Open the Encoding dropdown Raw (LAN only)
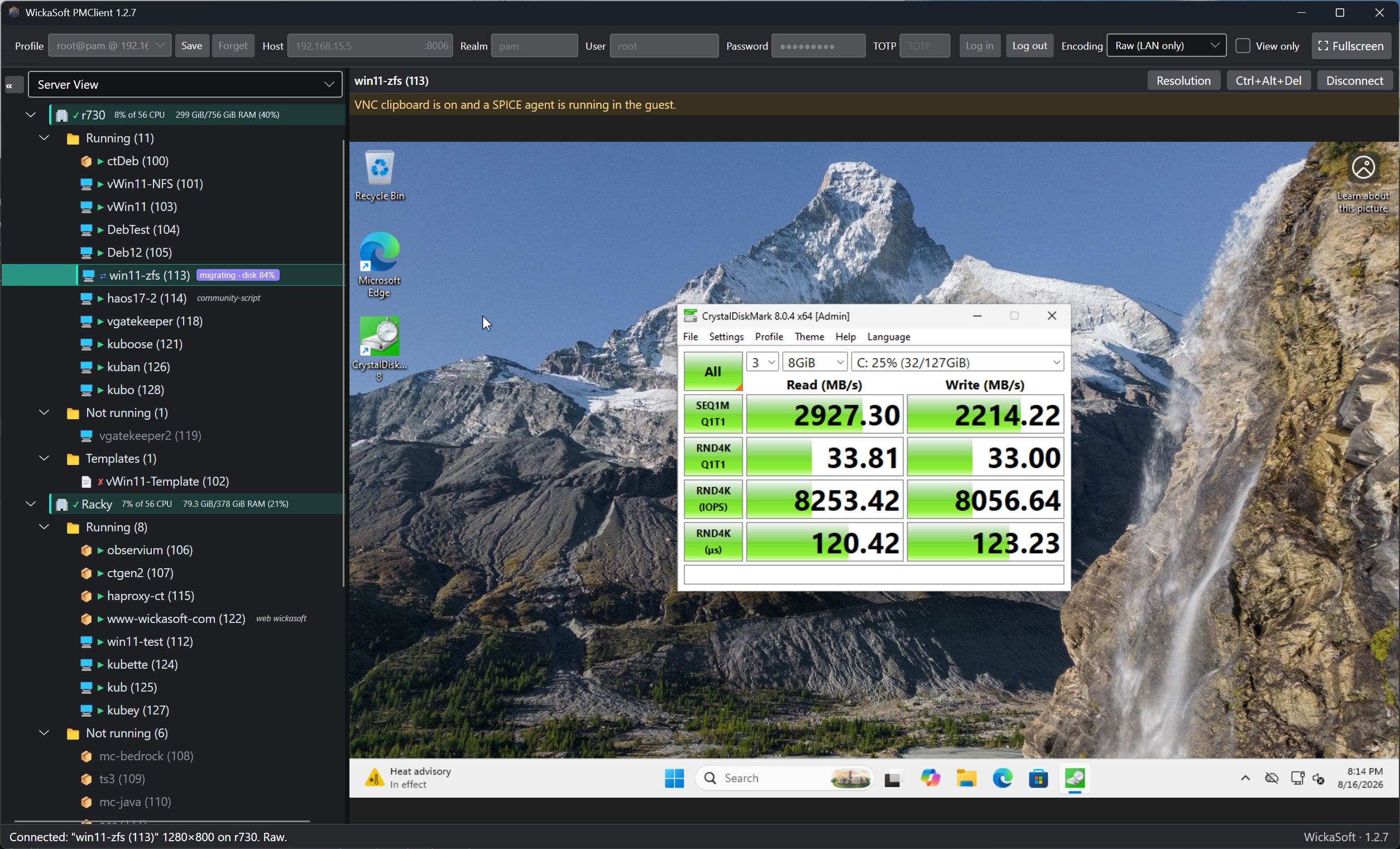 tap(1166, 45)
